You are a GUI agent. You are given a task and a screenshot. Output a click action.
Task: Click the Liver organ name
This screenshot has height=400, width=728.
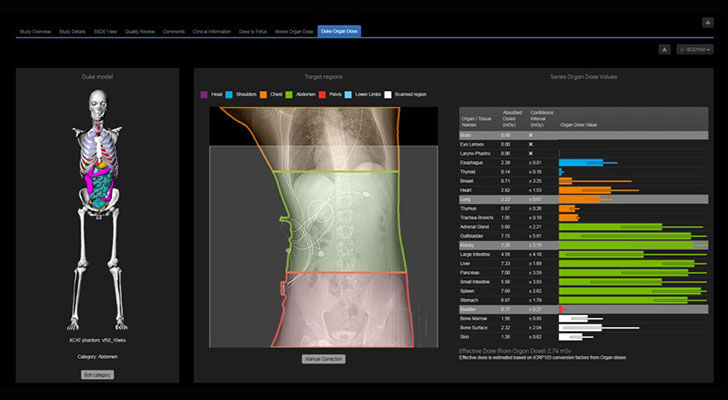465,264
